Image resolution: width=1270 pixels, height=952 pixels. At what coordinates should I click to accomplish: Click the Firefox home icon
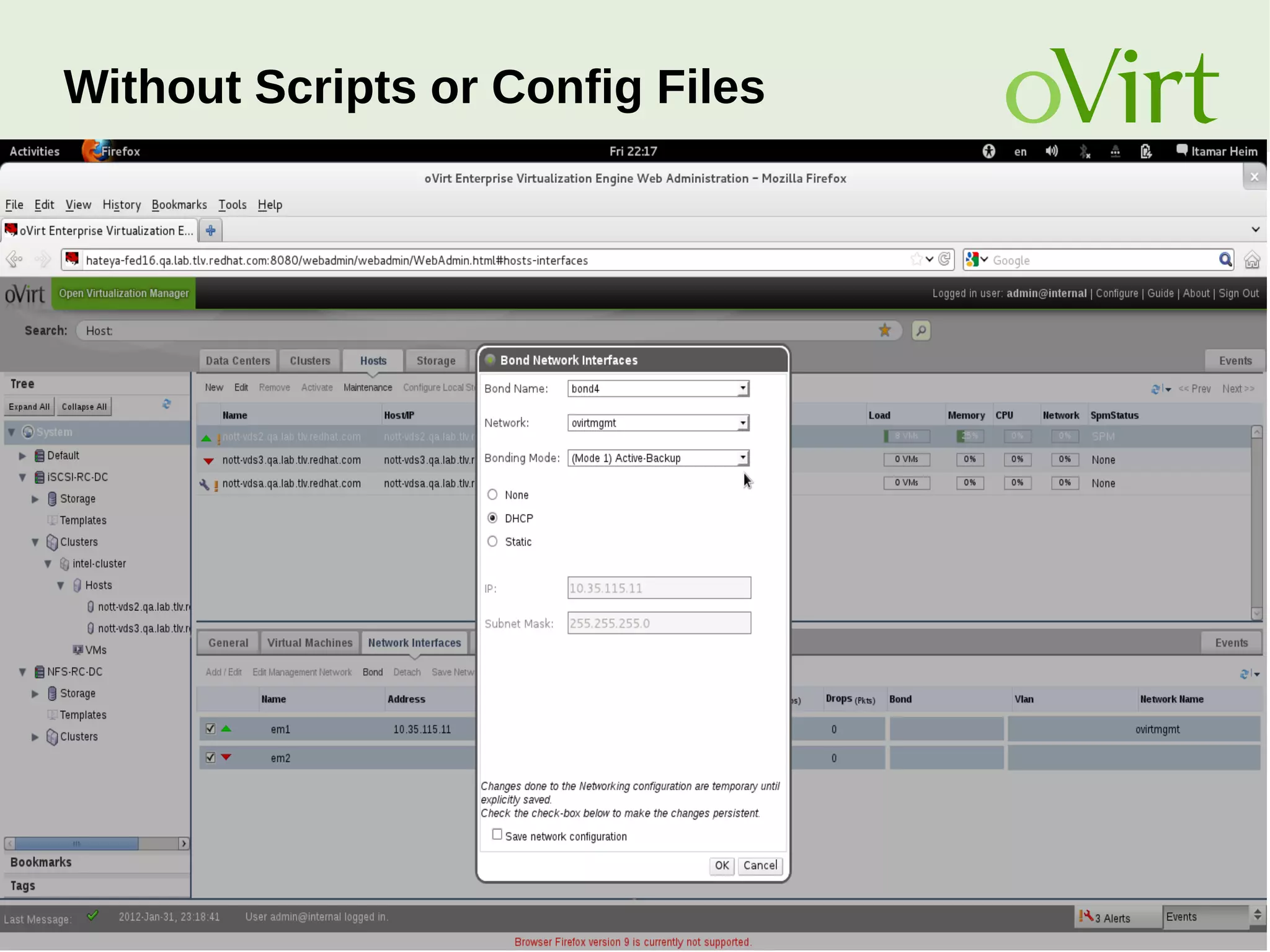coord(1252,260)
